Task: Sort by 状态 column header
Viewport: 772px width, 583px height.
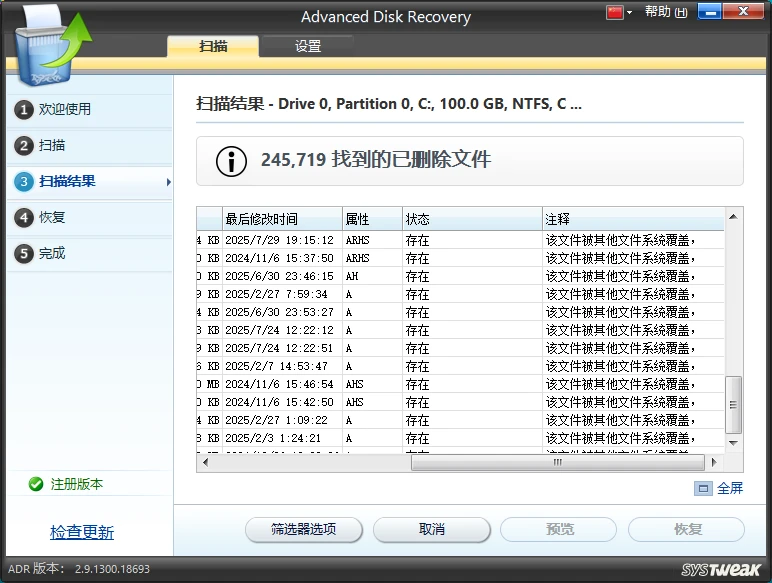Action: [x=472, y=219]
